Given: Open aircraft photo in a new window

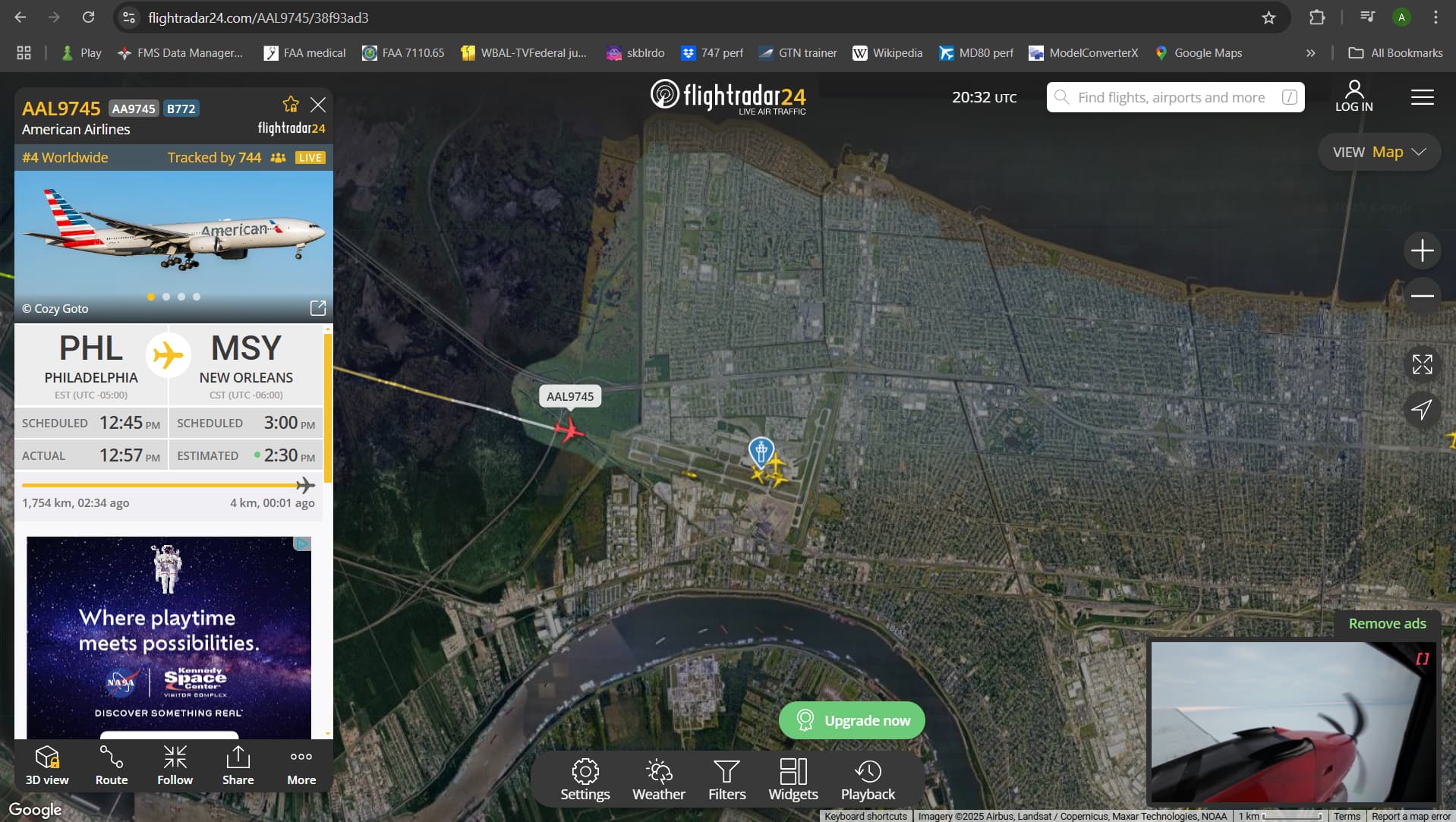Looking at the screenshot, I should click(x=318, y=307).
